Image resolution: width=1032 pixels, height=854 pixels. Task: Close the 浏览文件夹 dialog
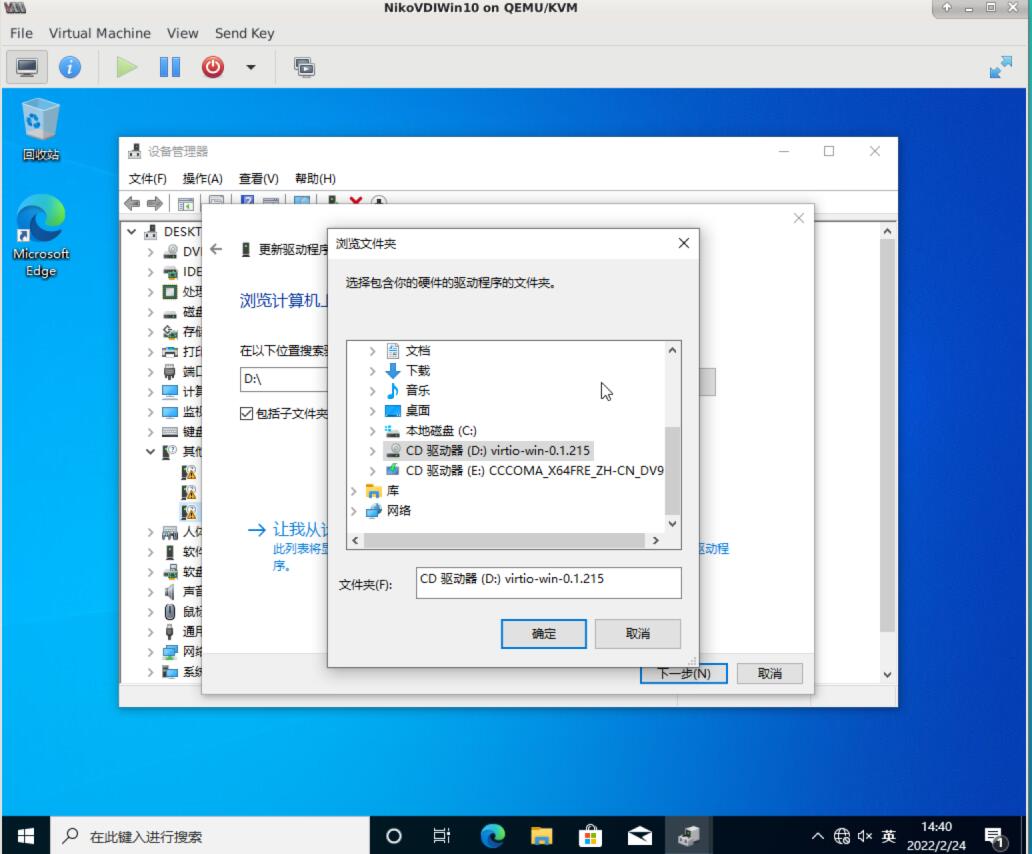click(x=684, y=243)
